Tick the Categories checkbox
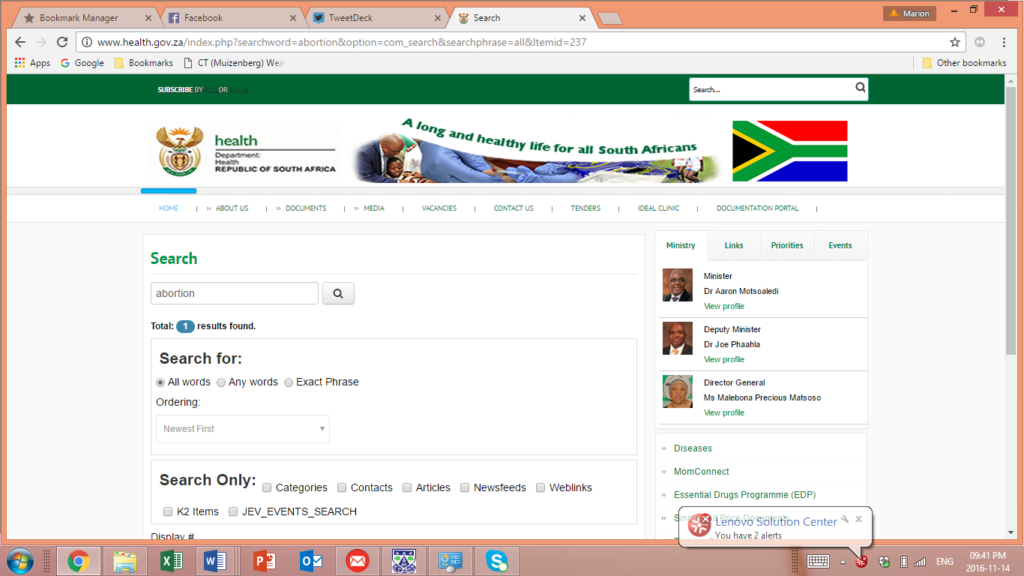The height and width of the screenshot is (576, 1024). 266,488
